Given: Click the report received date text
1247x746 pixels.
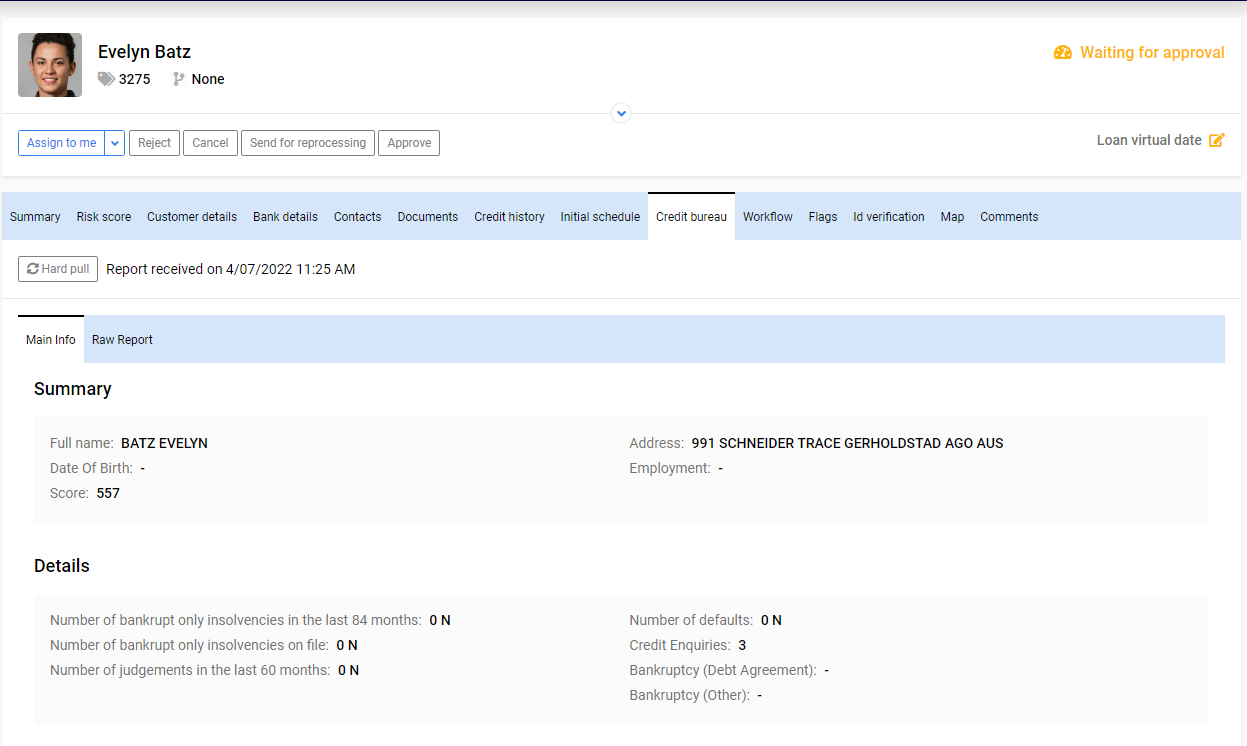Looking at the screenshot, I should pos(231,269).
